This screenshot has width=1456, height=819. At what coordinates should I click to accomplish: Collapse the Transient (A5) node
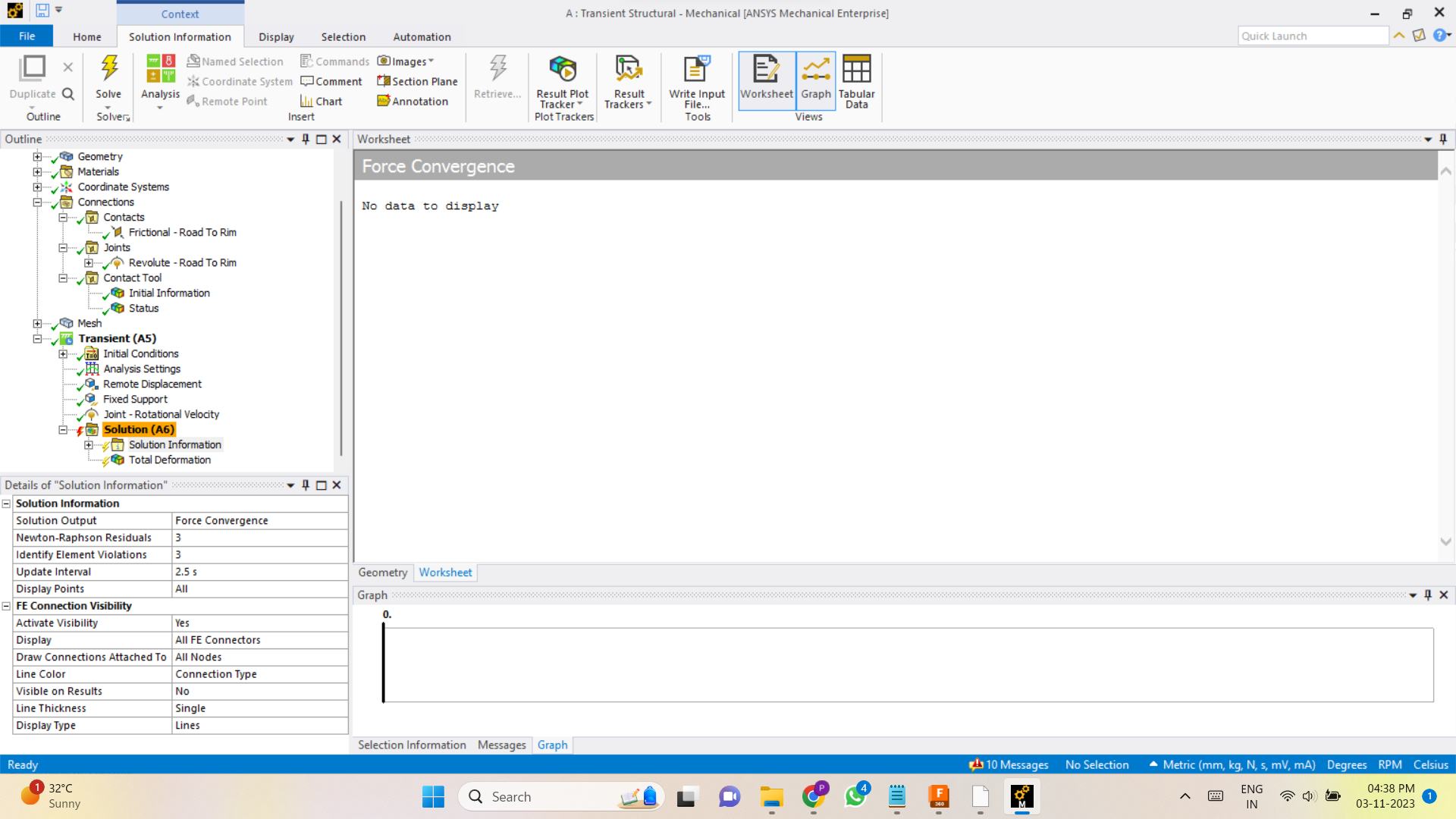click(37, 339)
